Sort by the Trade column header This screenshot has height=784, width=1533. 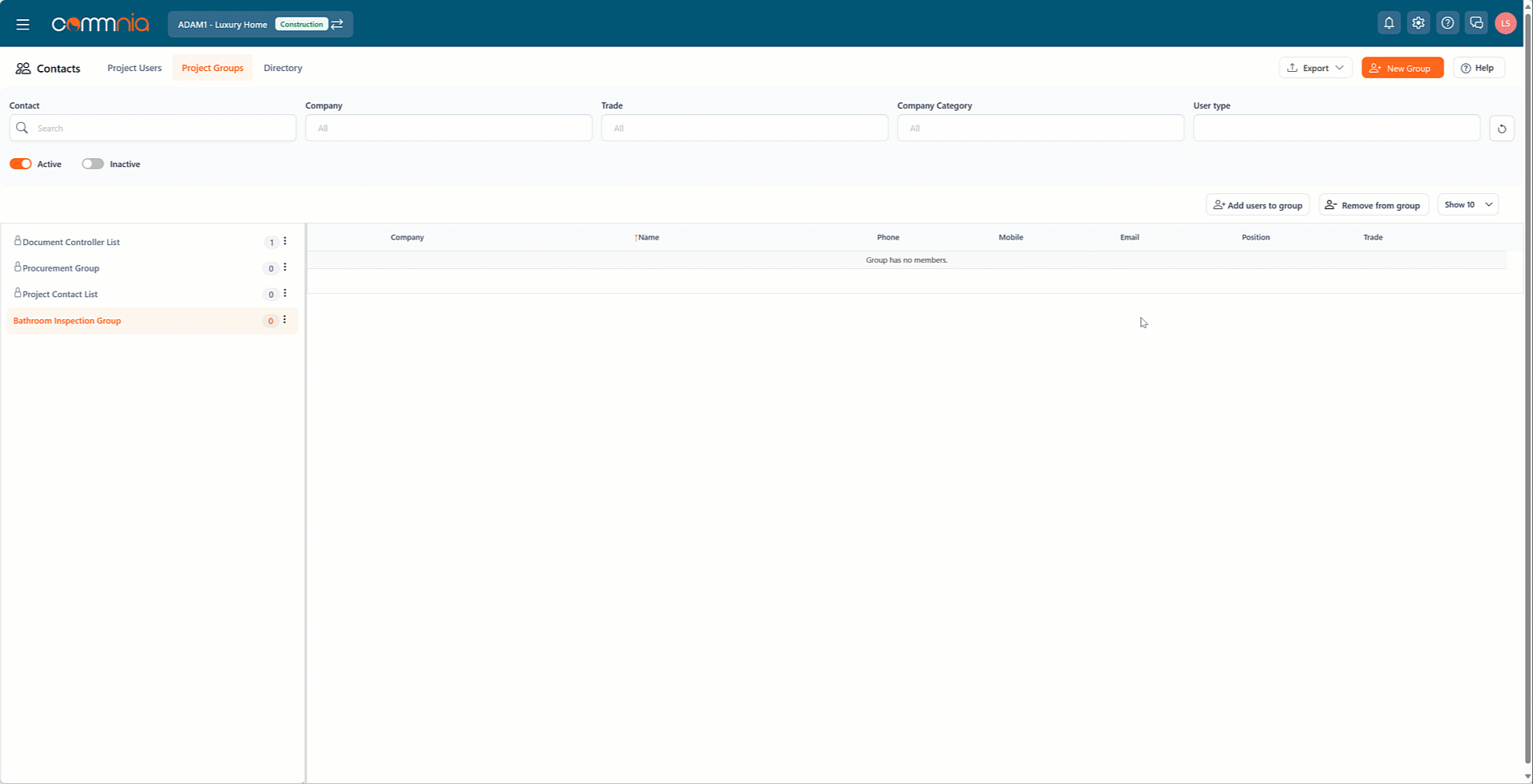point(1373,237)
